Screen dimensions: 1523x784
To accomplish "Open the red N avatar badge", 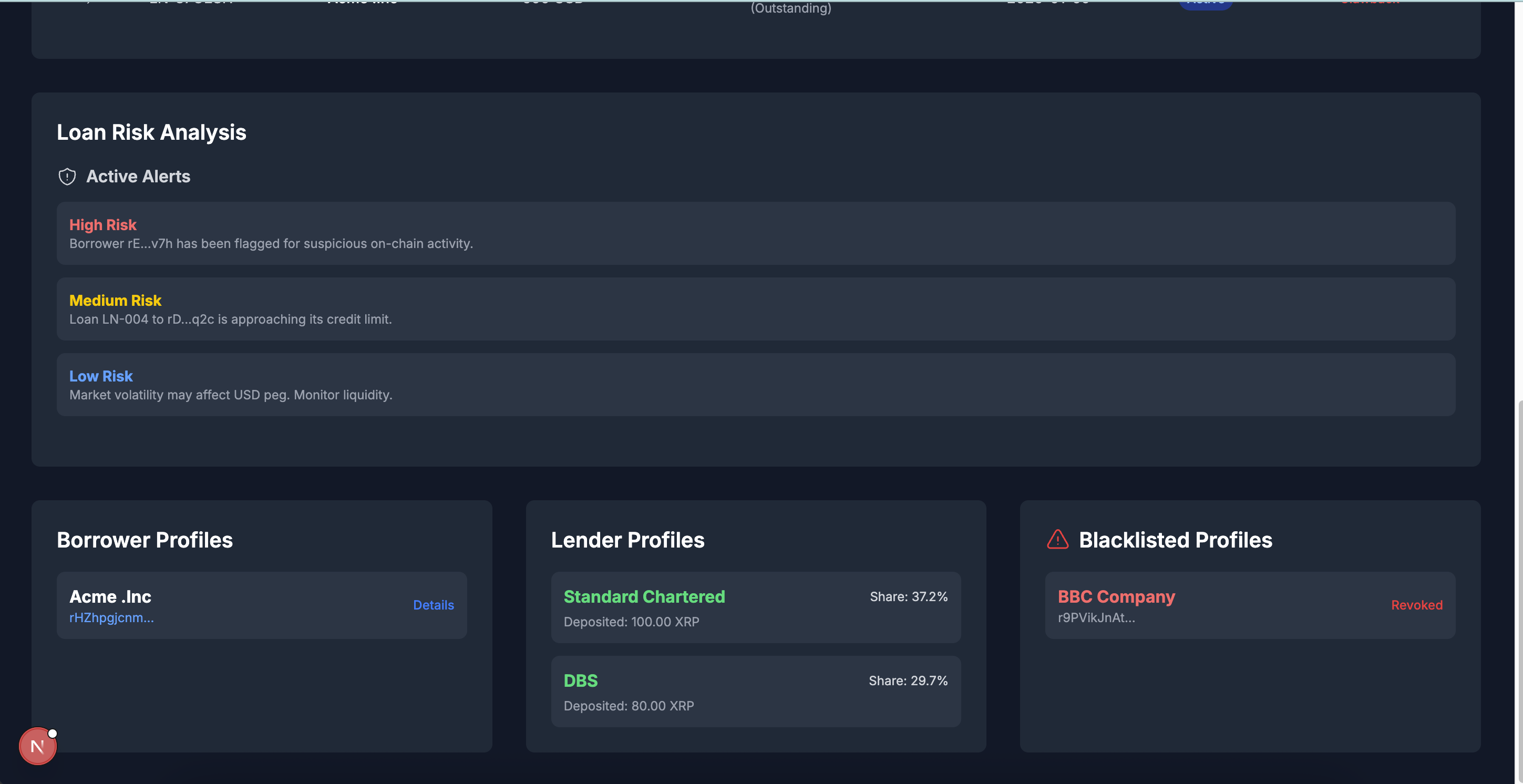I will point(37,746).
